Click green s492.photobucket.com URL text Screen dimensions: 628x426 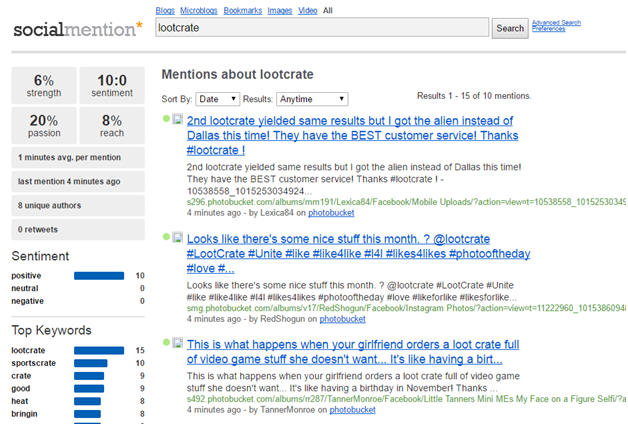[406, 399]
